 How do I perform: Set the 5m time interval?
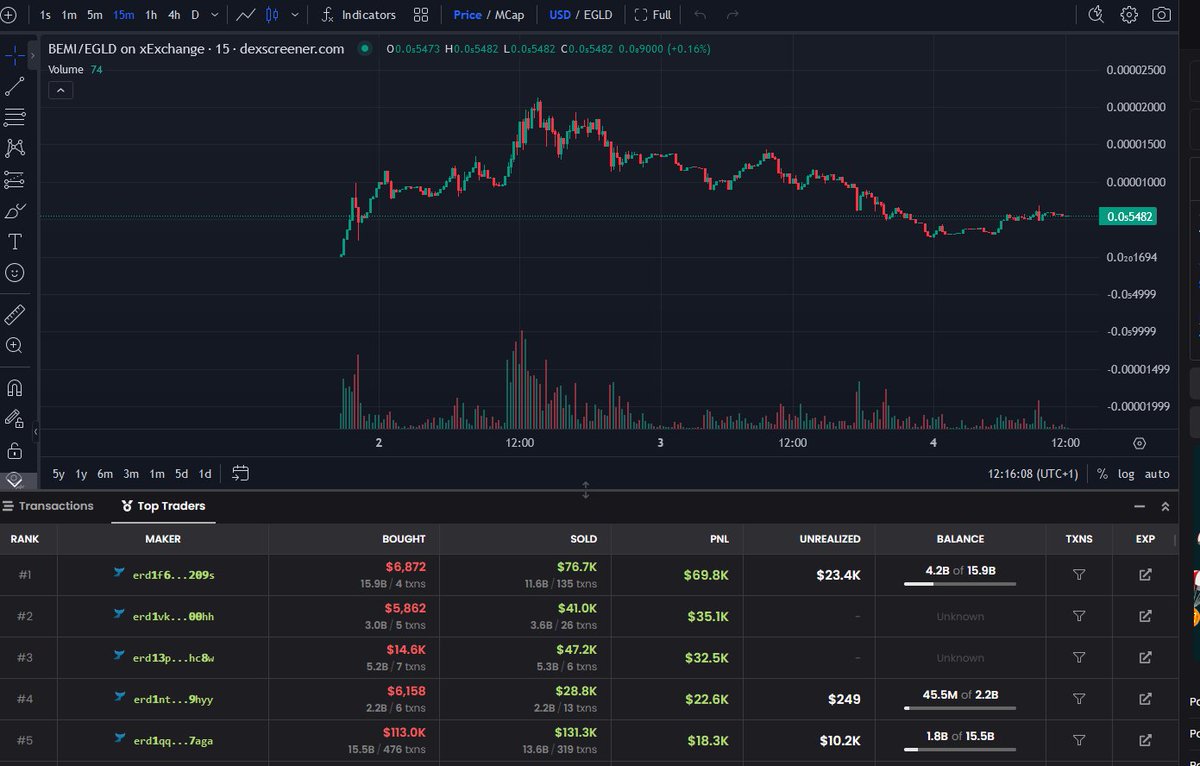click(94, 15)
